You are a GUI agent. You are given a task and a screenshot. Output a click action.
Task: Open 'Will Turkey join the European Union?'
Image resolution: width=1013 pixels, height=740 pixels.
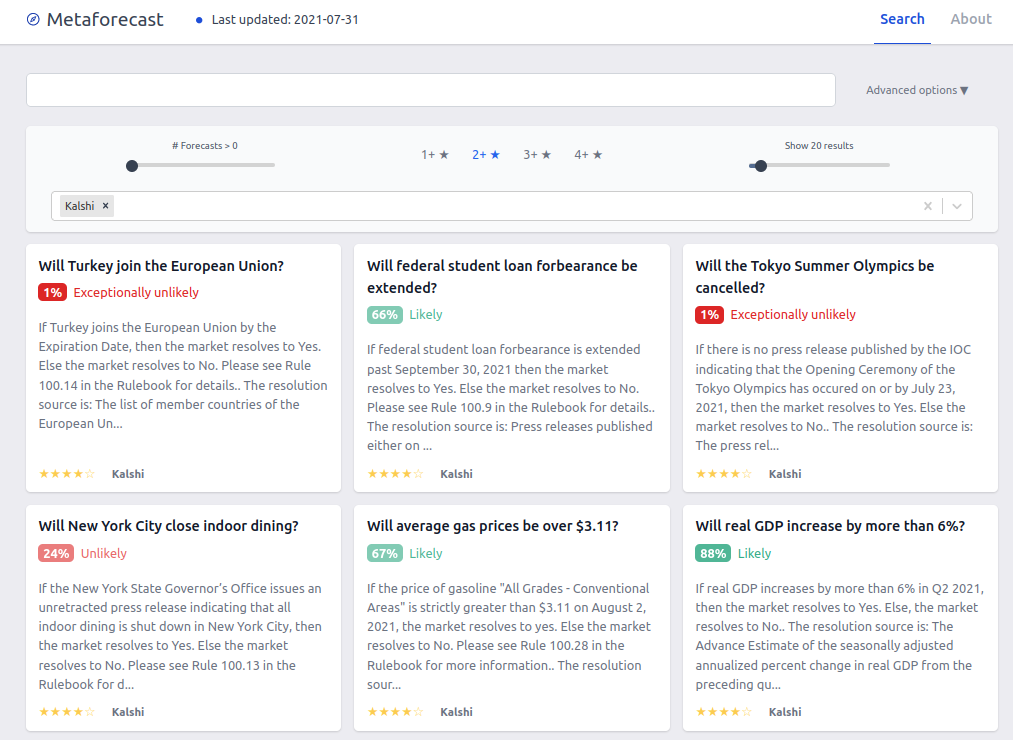[161, 266]
